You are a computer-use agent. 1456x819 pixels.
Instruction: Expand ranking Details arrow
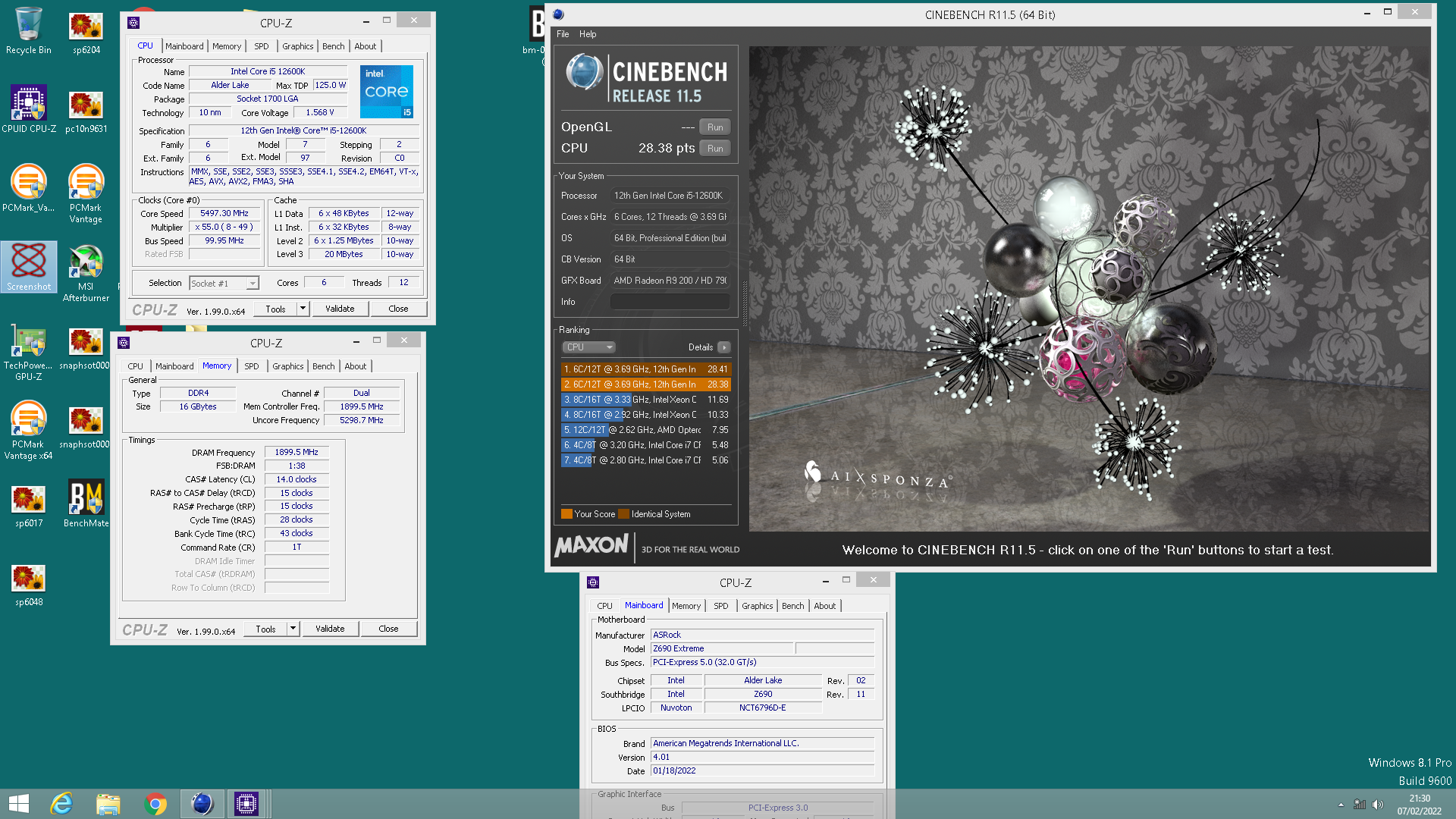(724, 347)
